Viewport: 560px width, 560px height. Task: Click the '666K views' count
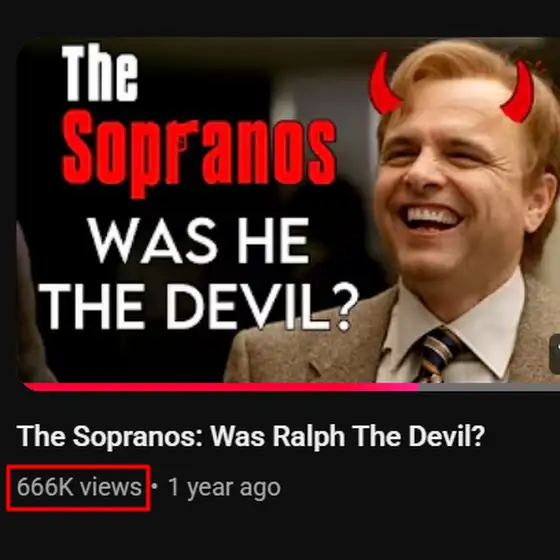79,487
